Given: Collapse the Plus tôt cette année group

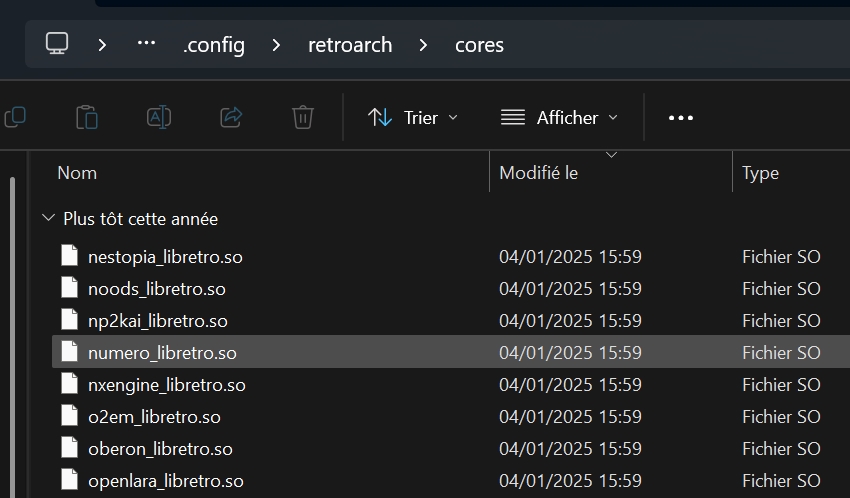Looking at the screenshot, I should (x=48, y=218).
